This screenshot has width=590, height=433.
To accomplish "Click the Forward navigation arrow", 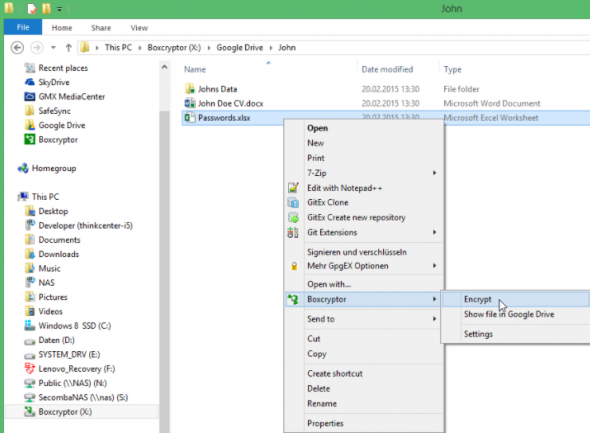I will (x=36, y=48).
